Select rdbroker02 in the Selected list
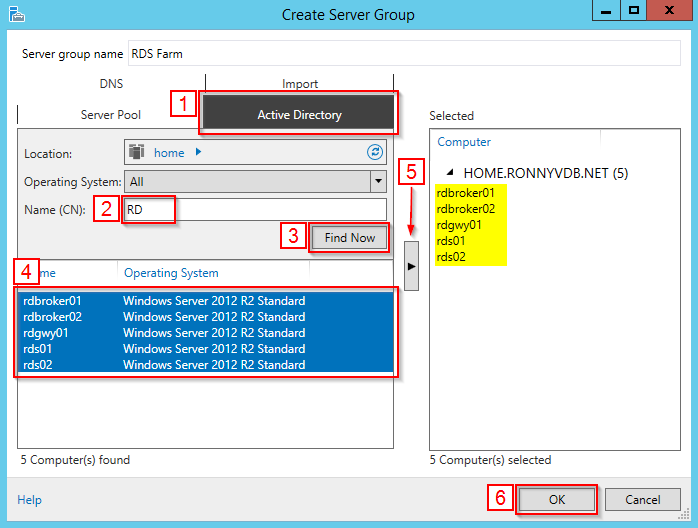The image size is (698, 528). [x=466, y=209]
